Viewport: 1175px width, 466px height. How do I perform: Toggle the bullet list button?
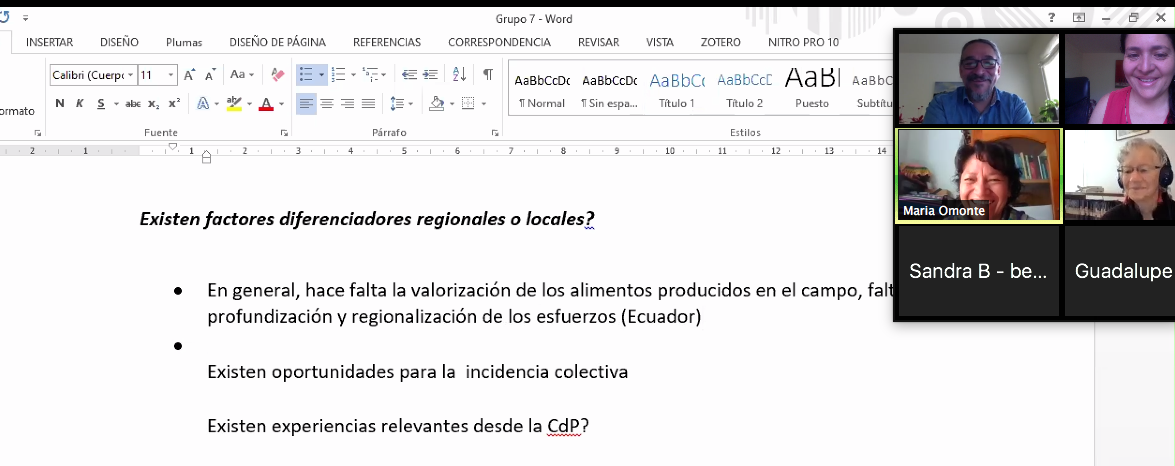pos(306,75)
